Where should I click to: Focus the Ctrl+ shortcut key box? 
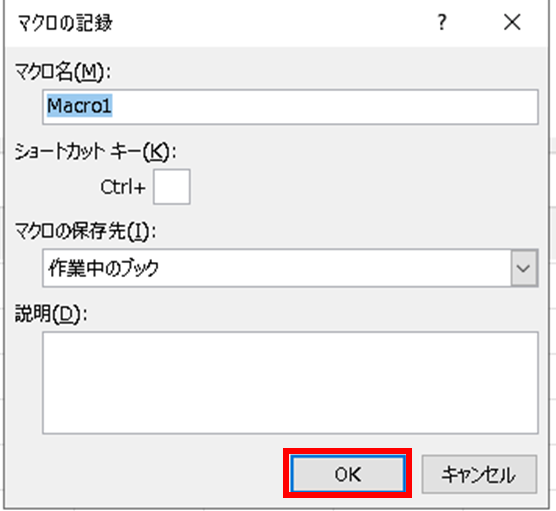coord(172,187)
